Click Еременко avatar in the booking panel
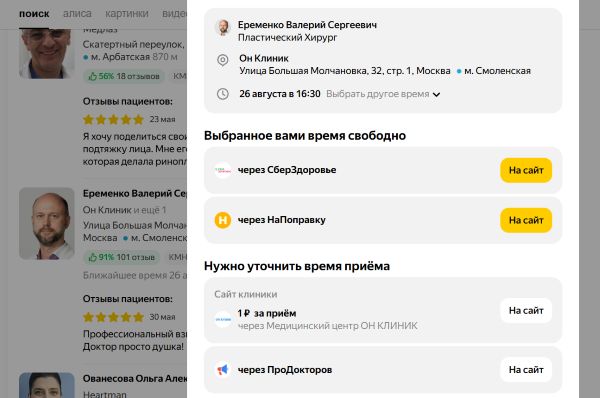 [x=223, y=28]
